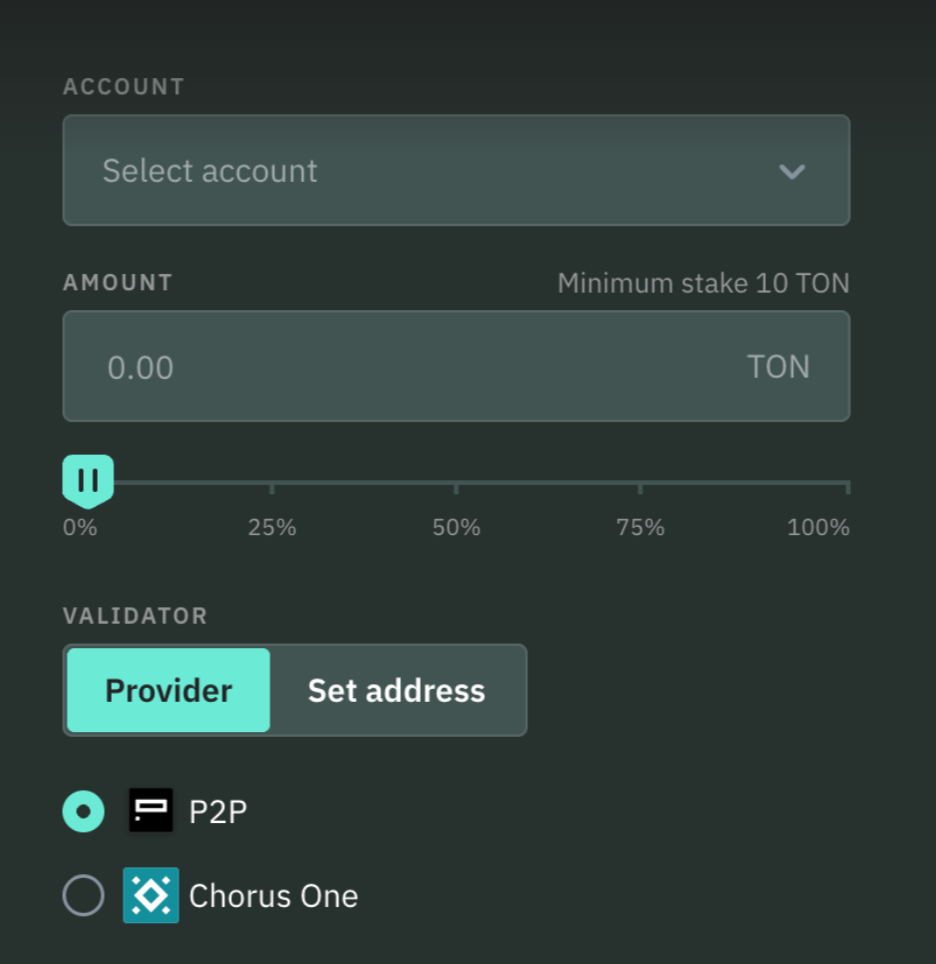Click the 0.00 amount input field

click(400, 367)
